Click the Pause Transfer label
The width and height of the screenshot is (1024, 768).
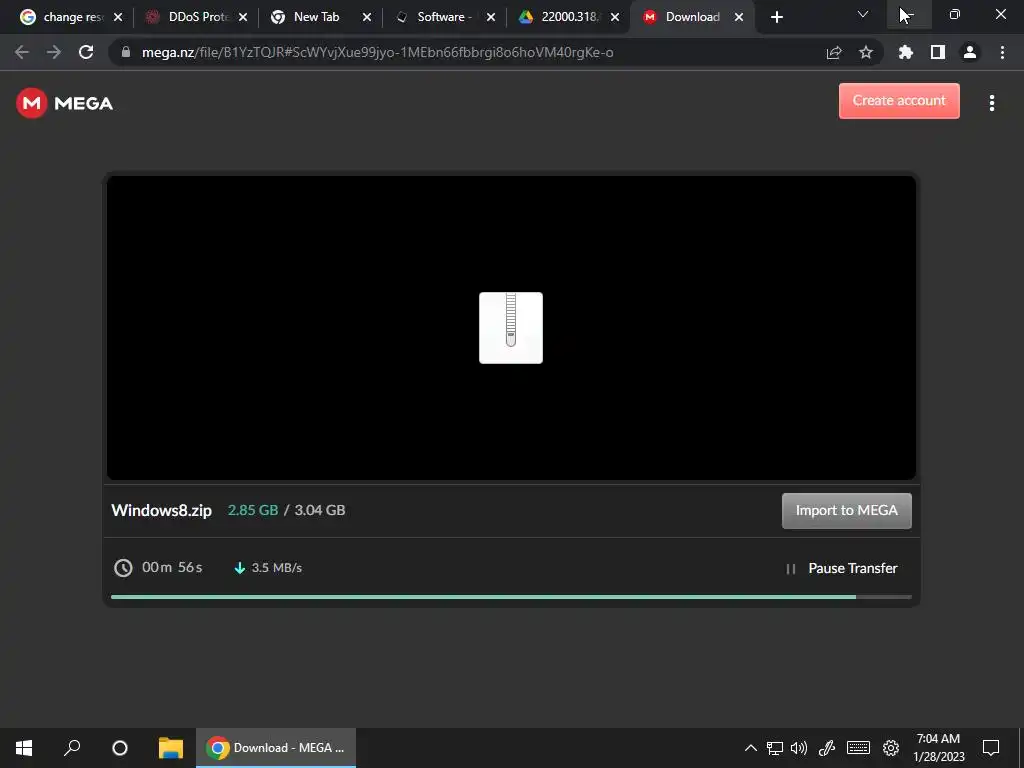coord(852,568)
